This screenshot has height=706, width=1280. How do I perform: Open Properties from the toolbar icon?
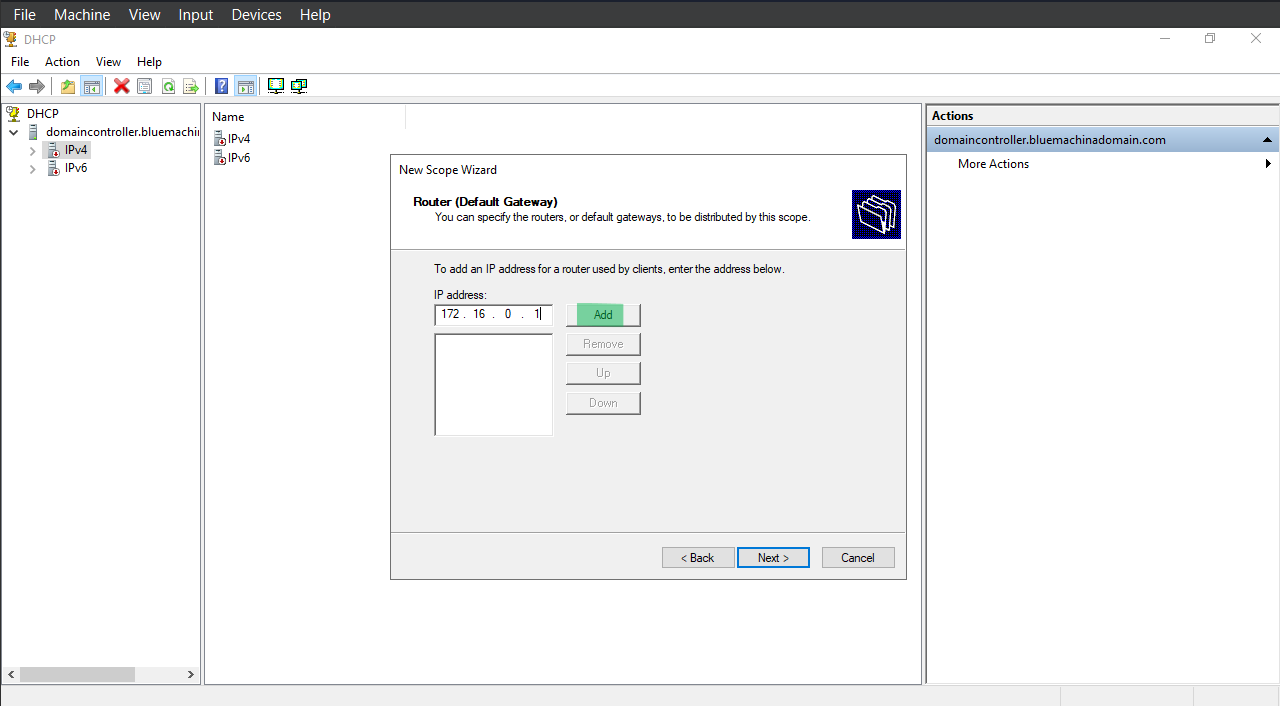tap(144, 86)
